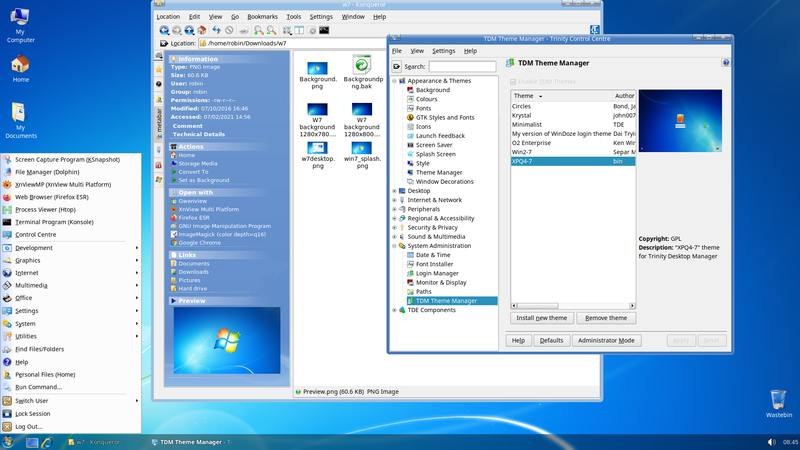The height and width of the screenshot is (450, 800).
Task: Select the w7desktop.png file icon
Action: point(317,148)
